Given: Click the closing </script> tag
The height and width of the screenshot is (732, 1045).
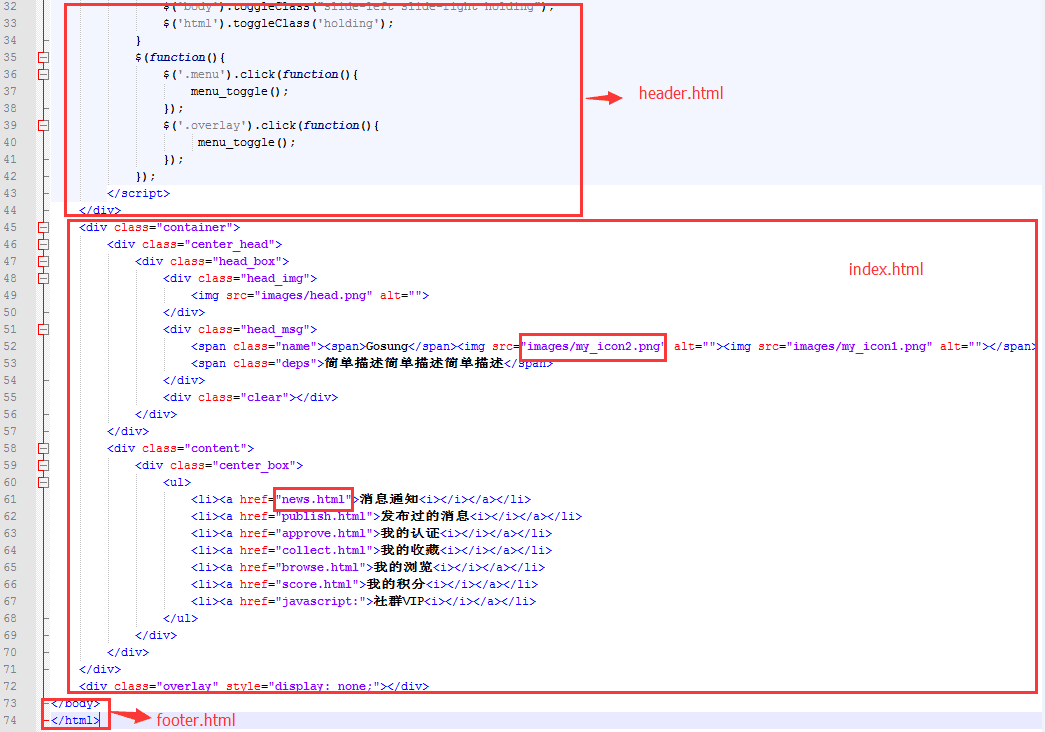Looking at the screenshot, I should (139, 193).
